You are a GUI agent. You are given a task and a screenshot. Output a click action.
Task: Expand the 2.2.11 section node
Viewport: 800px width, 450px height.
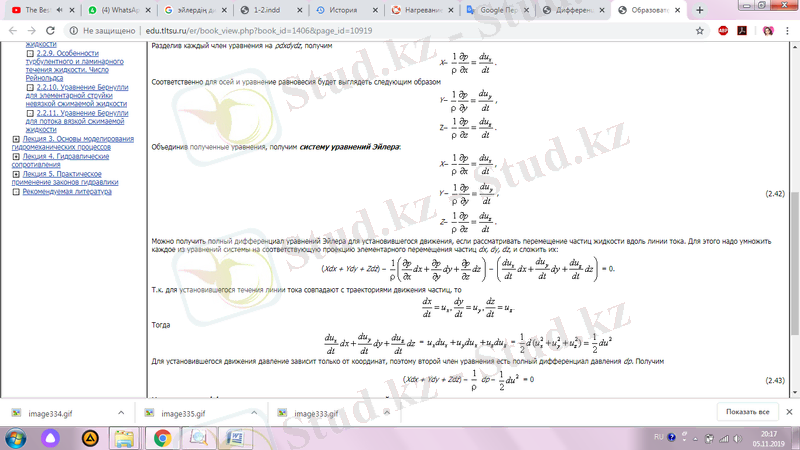click(x=30, y=113)
